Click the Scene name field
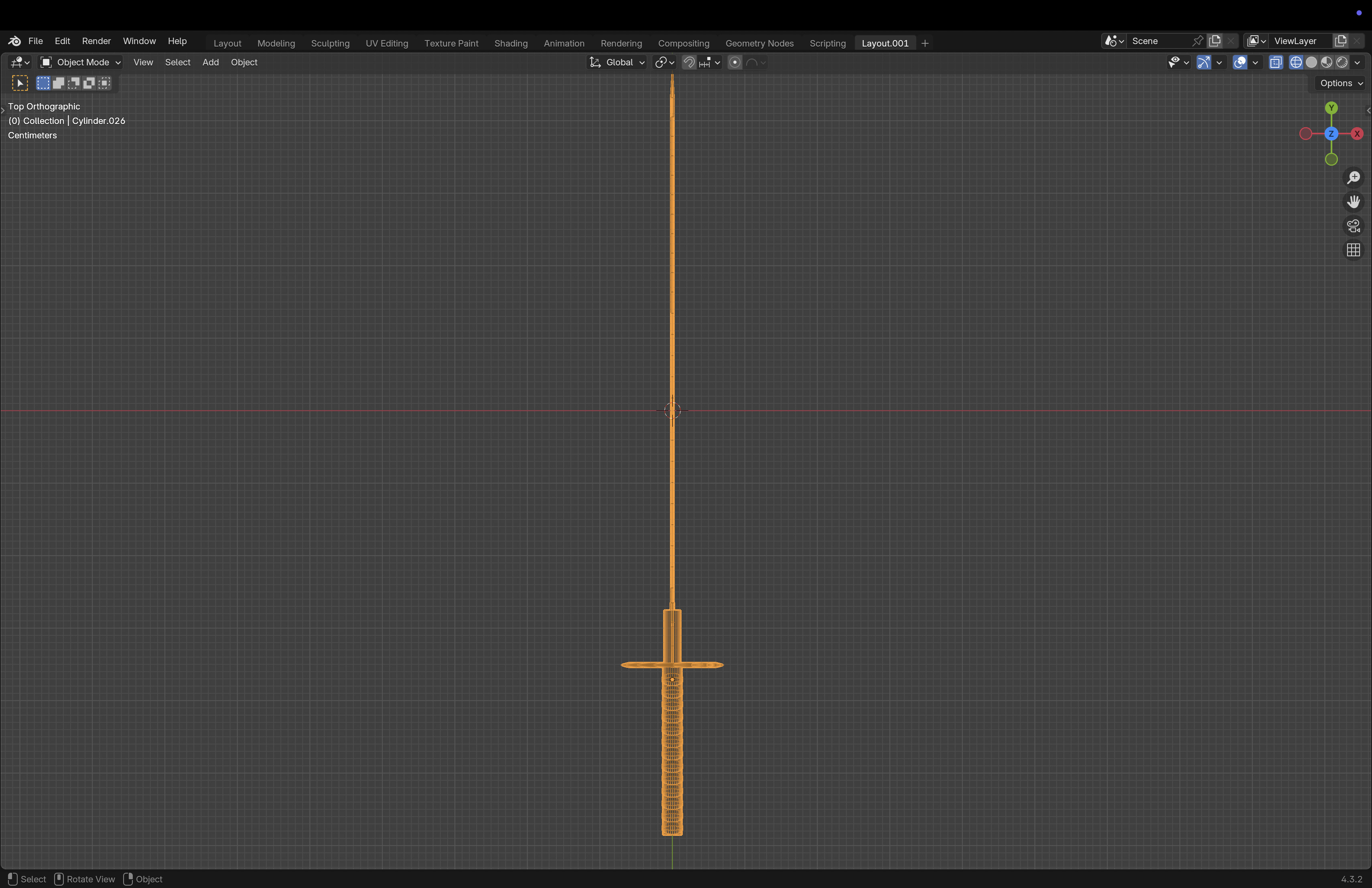The image size is (1372, 888). click(x=1158, y=41)
